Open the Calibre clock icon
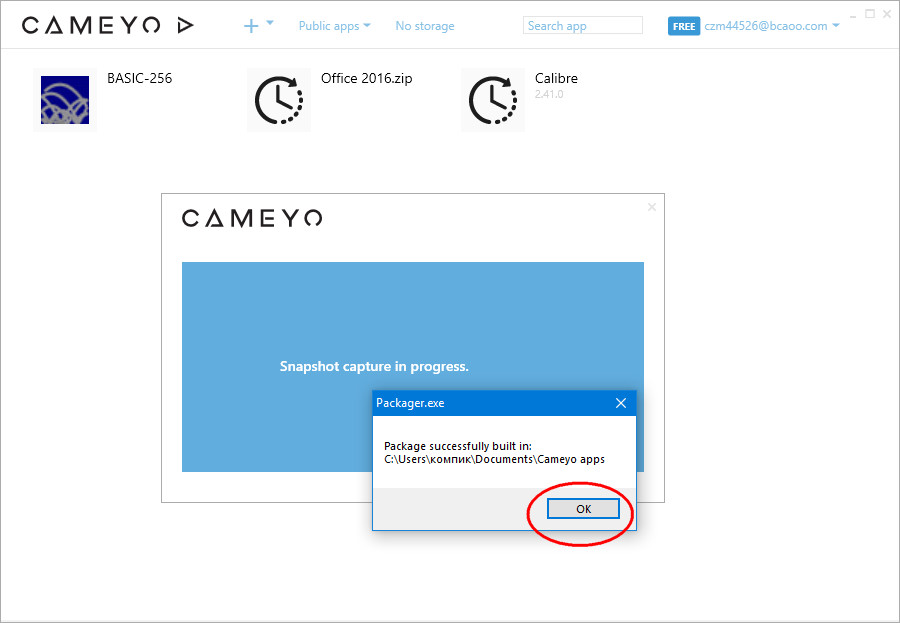 coord(493,100)
